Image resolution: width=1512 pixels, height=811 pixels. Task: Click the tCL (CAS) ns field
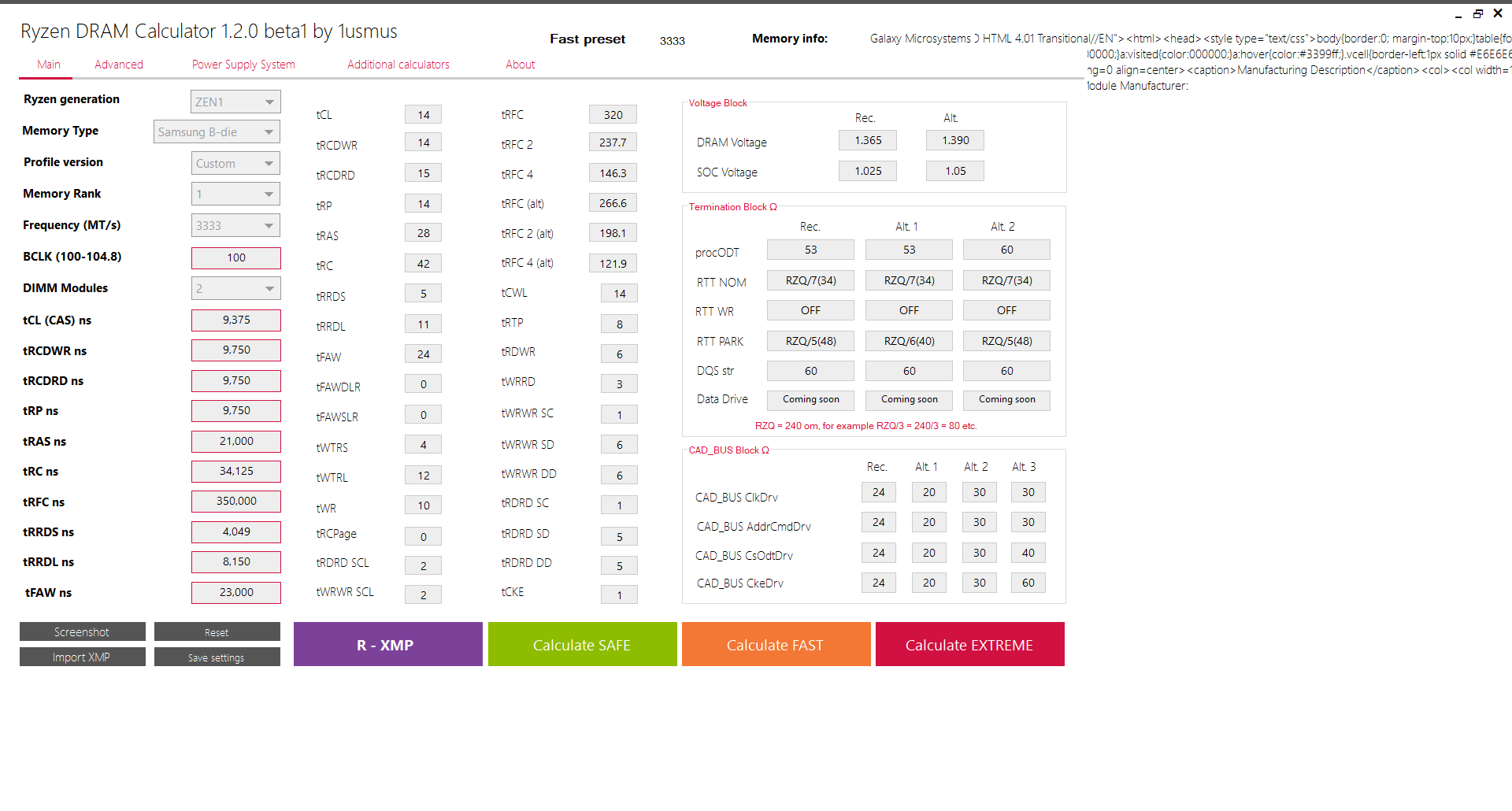(x=236, y=320)
